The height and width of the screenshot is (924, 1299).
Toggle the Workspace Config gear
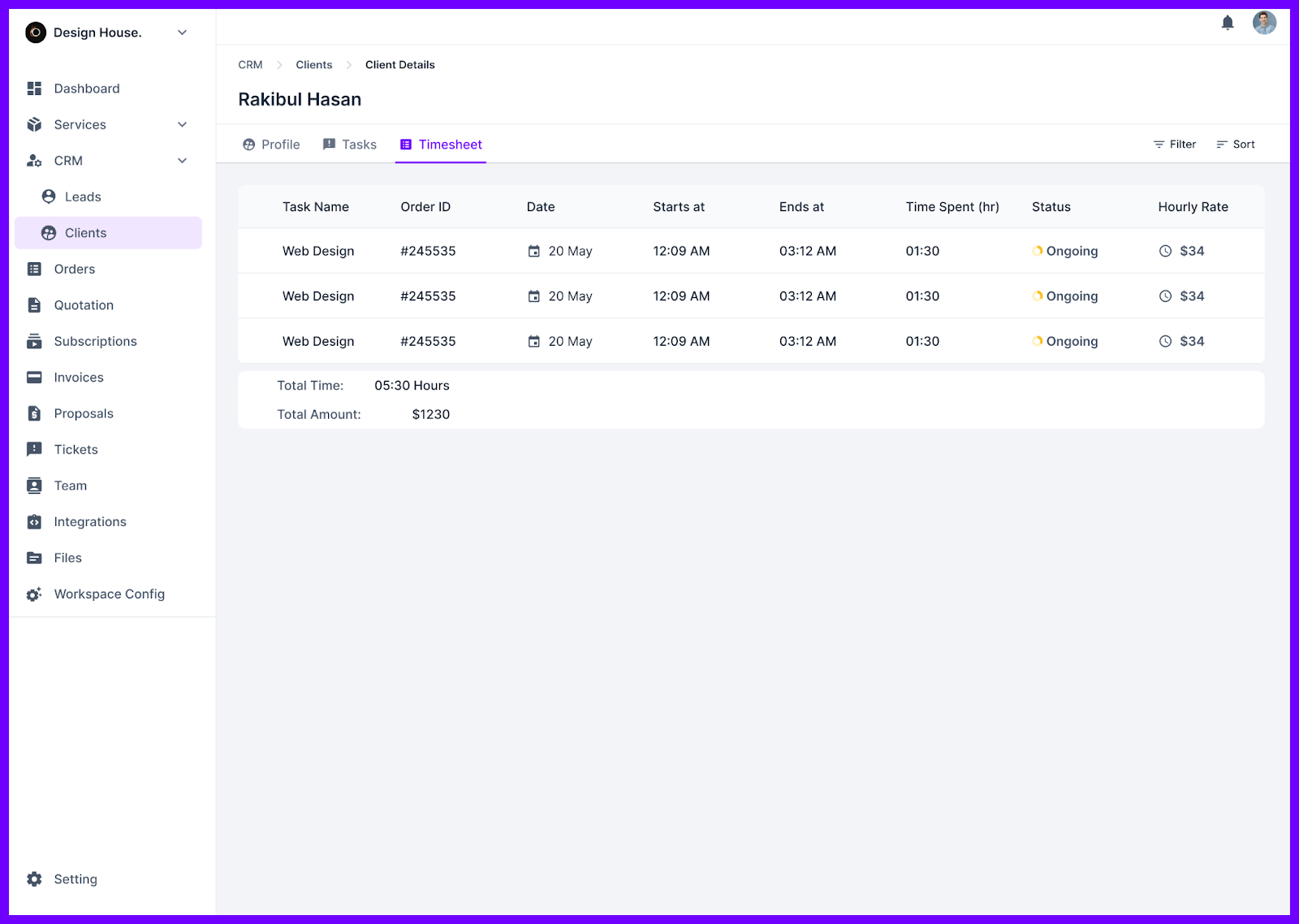point(33,594)
